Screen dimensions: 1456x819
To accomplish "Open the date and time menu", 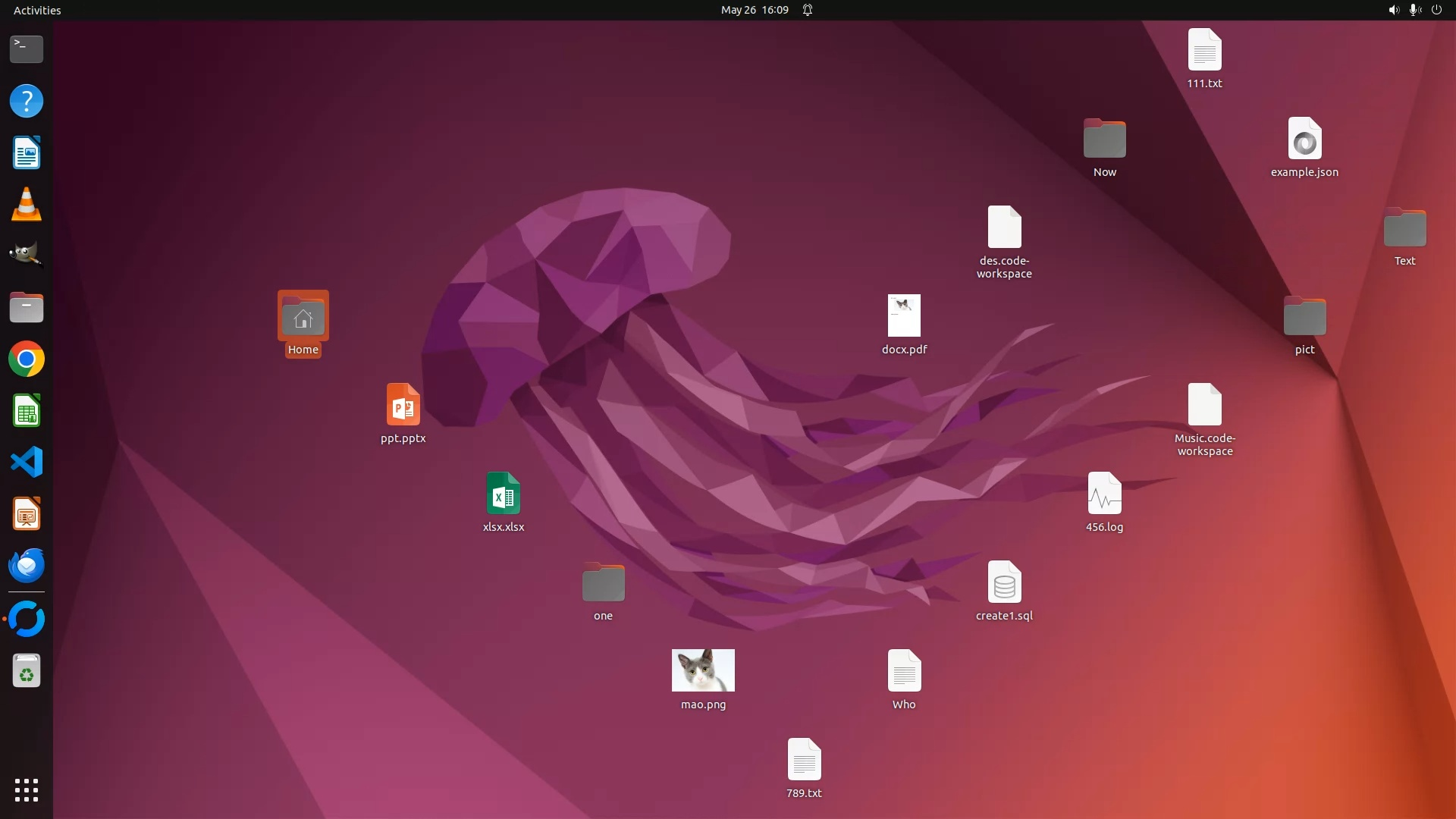I will coord(754,10).
